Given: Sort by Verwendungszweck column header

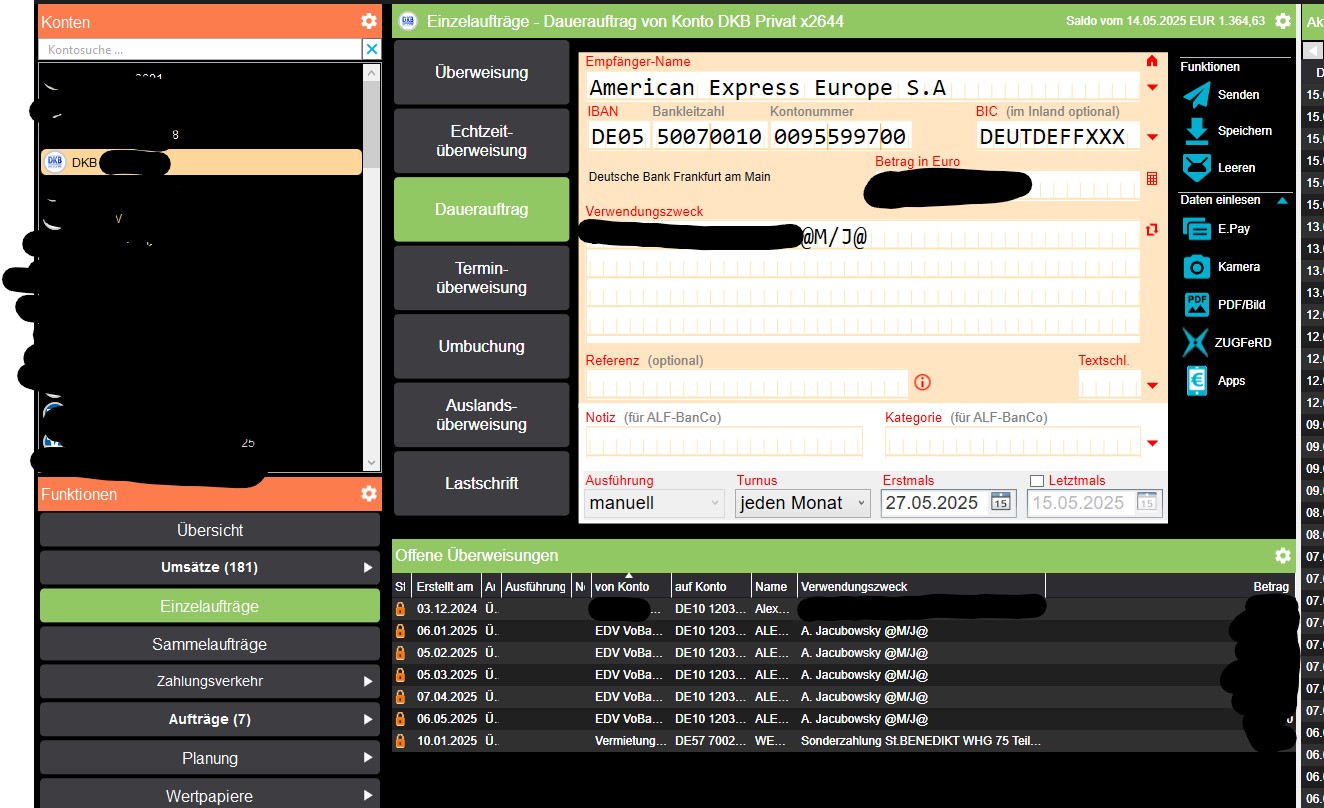Looking at the screenshot, I should pos(921,586).
